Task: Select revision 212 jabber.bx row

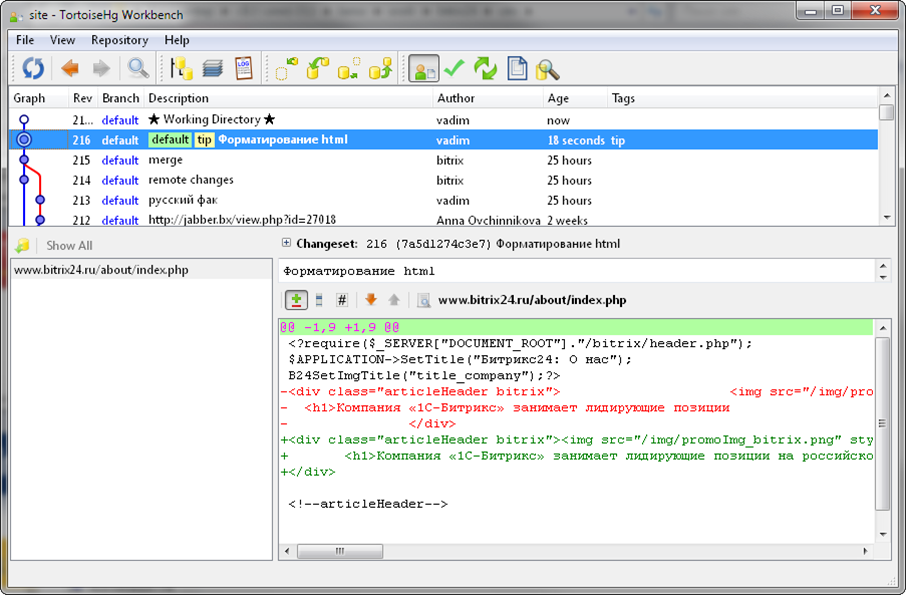Action: [x=444, y=219]
